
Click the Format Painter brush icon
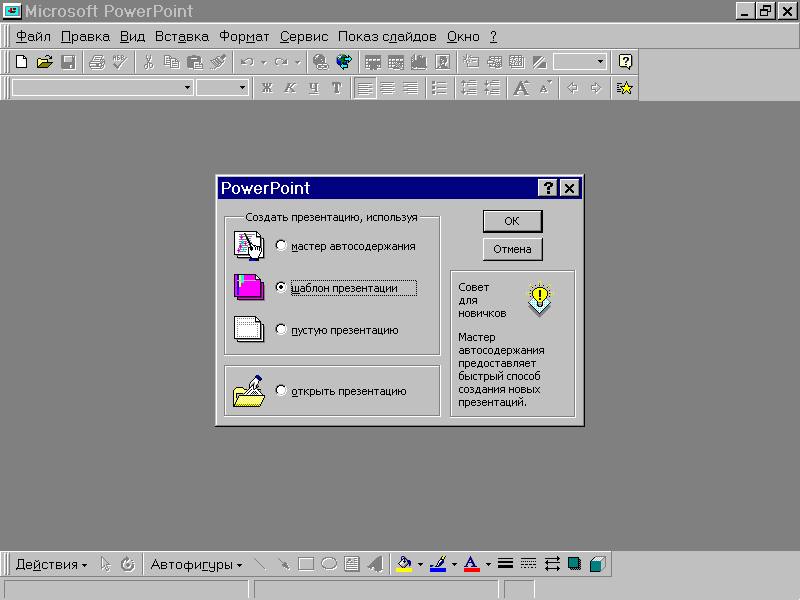click(x=218, y=62)
